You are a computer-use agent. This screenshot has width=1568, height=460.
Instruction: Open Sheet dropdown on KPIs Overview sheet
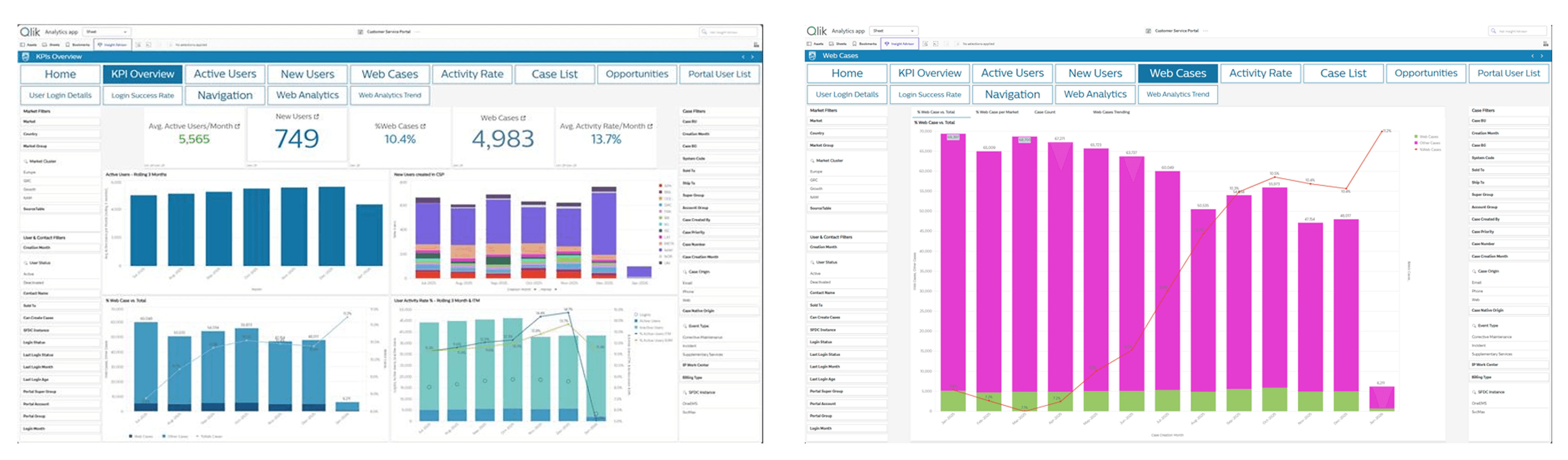[x=106, y=32]
